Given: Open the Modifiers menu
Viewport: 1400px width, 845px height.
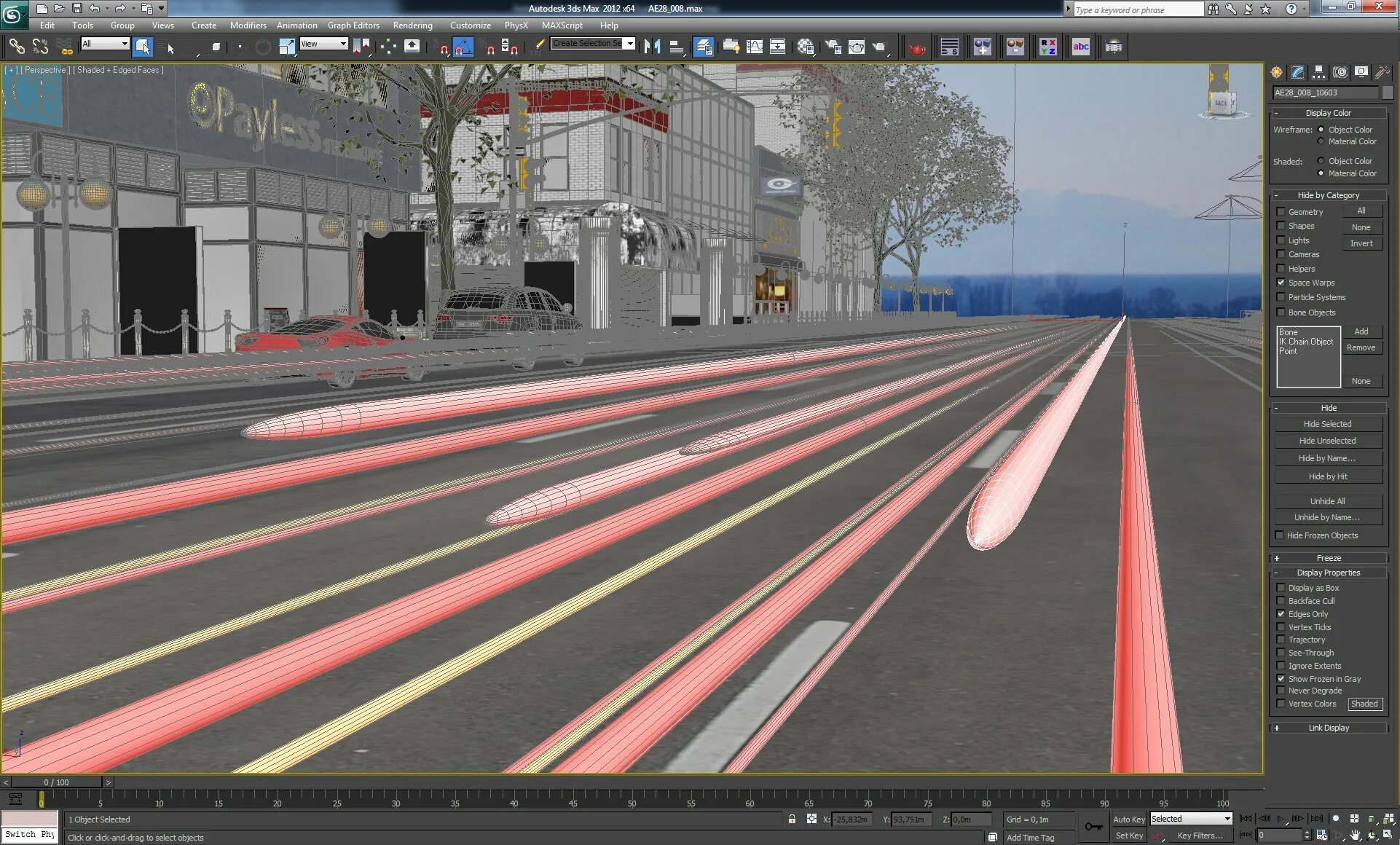Looking at the screenshot, I should [x=248, y=25].
